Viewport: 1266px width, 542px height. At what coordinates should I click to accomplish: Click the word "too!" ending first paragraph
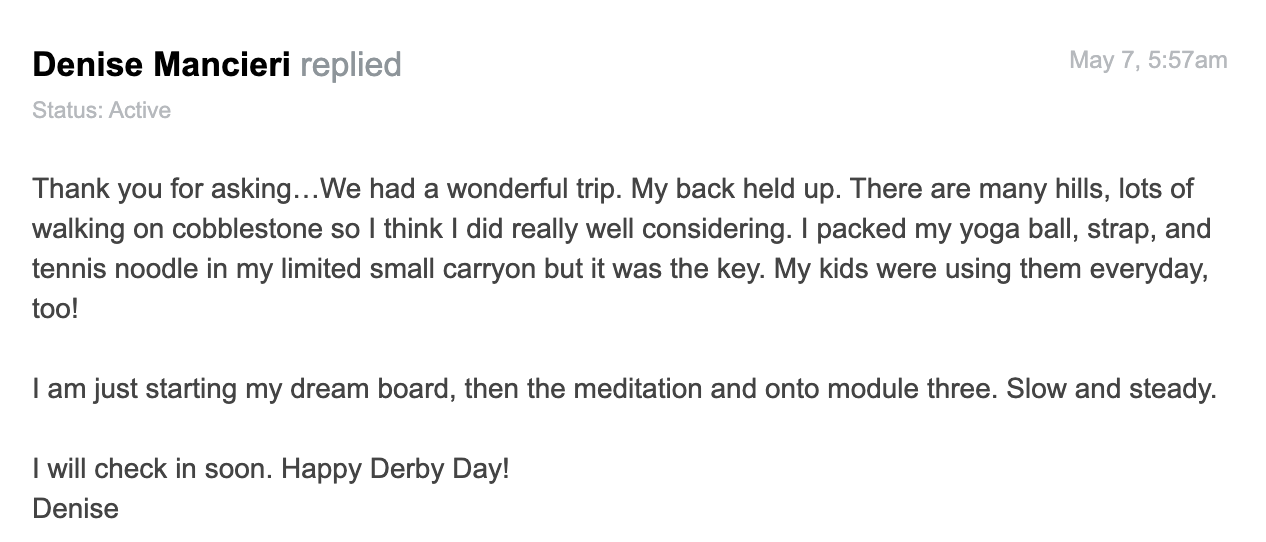[55, 309]
